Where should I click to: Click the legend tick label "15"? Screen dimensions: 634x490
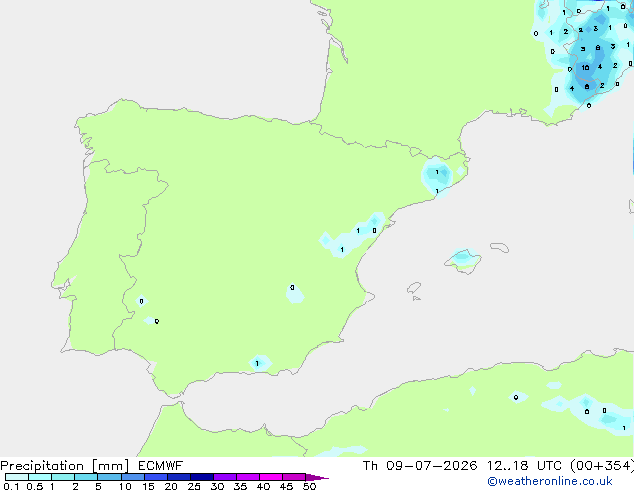click(148, 486)
